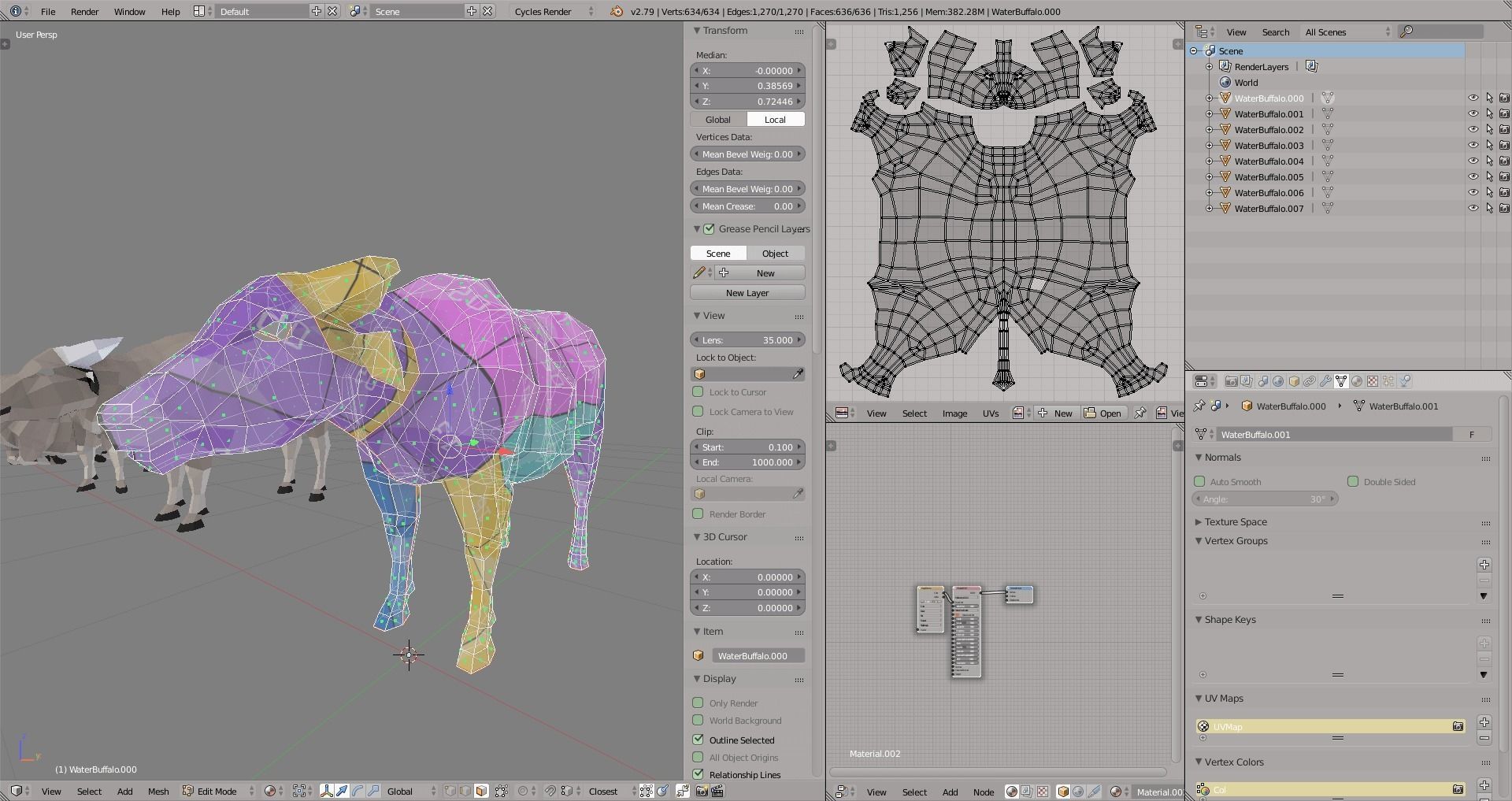Image resolution: width=1512 pixels, height=801 pixels.
Task: Disable Outline Selected checkbox
Action: 698,740
